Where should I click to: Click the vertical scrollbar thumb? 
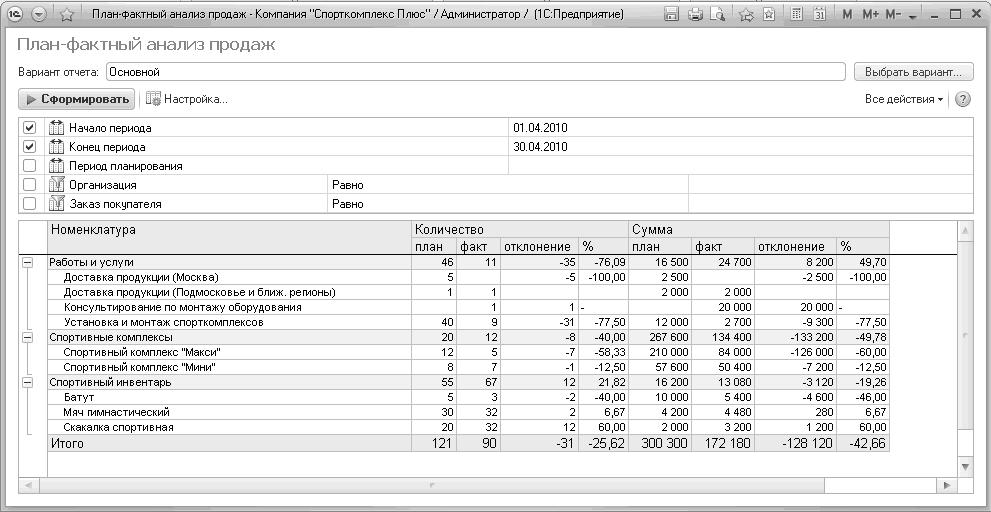[x=965, y=336]
